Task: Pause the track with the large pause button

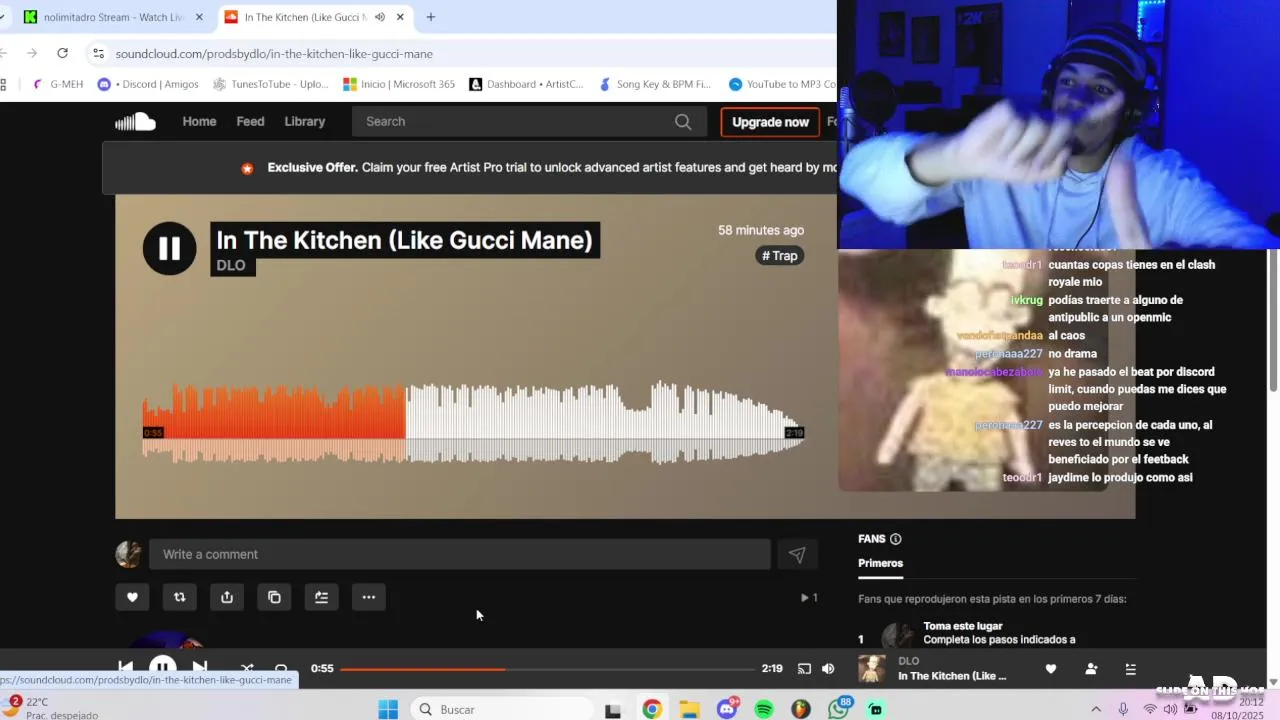Action: coord(169,248)
